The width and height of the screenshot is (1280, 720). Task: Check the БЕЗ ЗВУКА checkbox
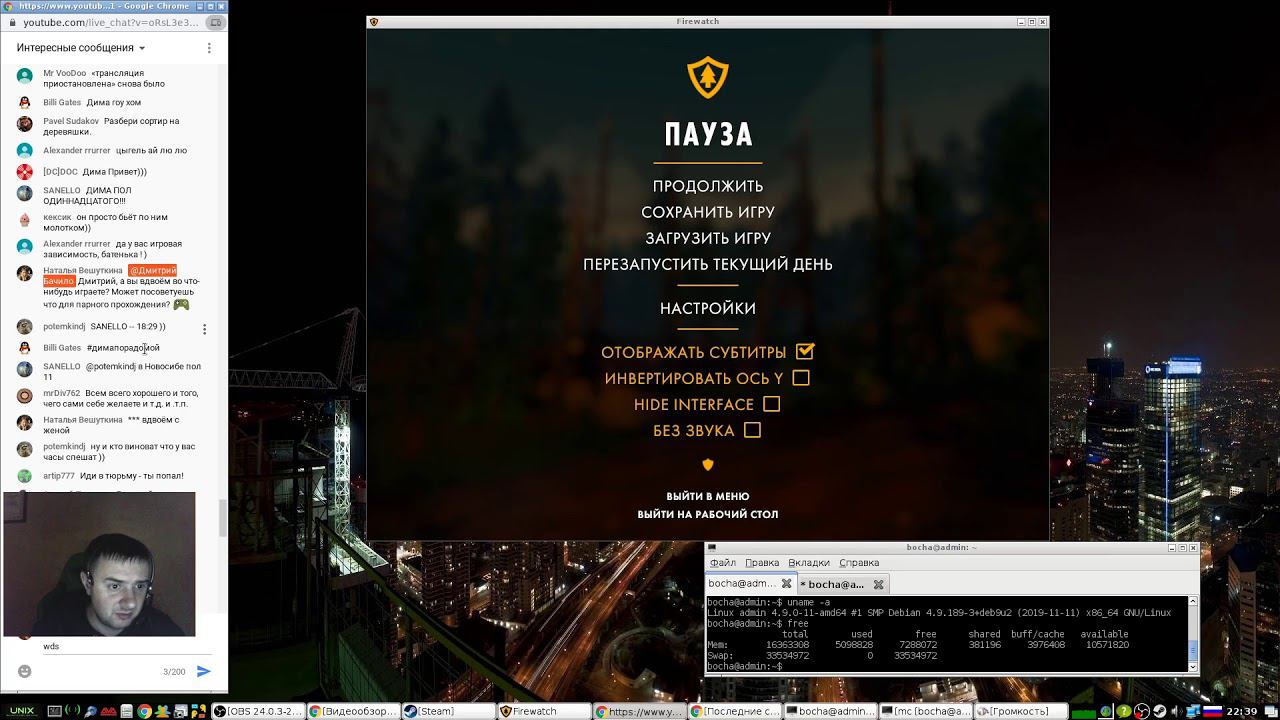752,430
